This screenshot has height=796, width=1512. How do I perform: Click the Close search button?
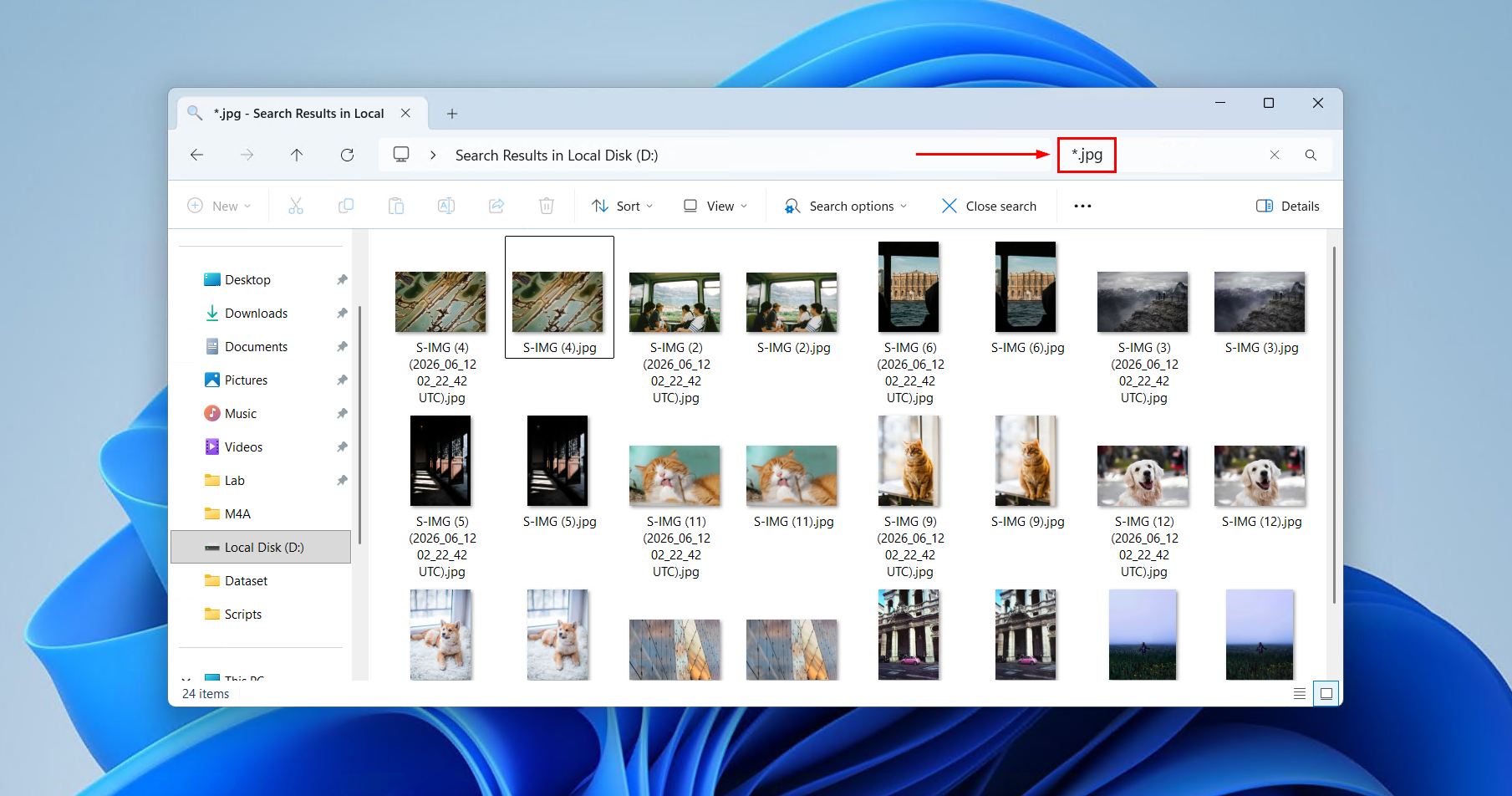(989, 206)
